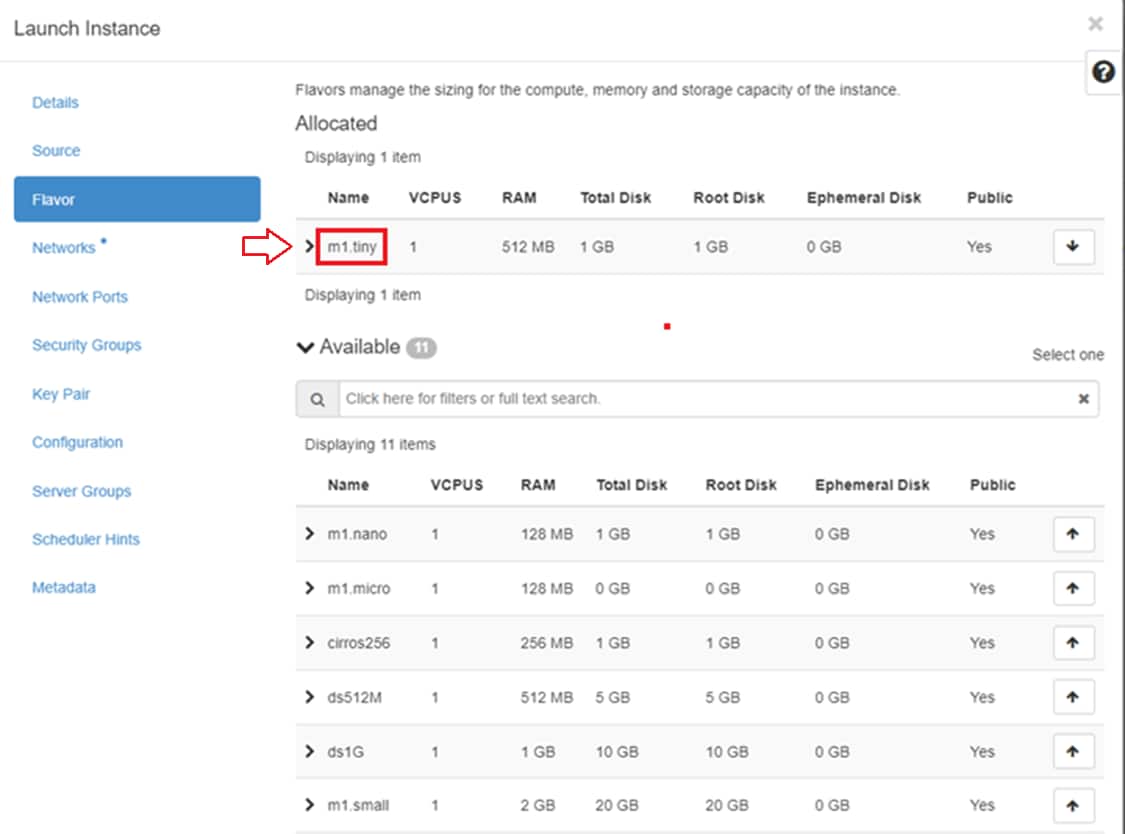This screenshot has width=1125, height=834.
Task: Open the Details step
Action: coord(55,103)
